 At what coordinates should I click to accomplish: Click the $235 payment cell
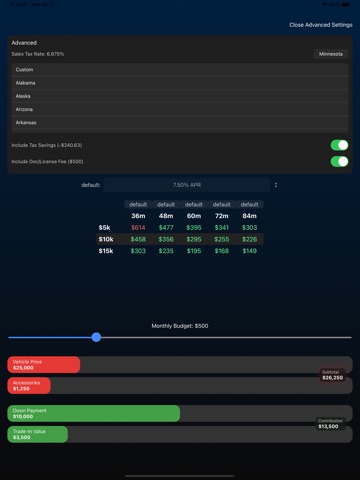coord(166,251)
